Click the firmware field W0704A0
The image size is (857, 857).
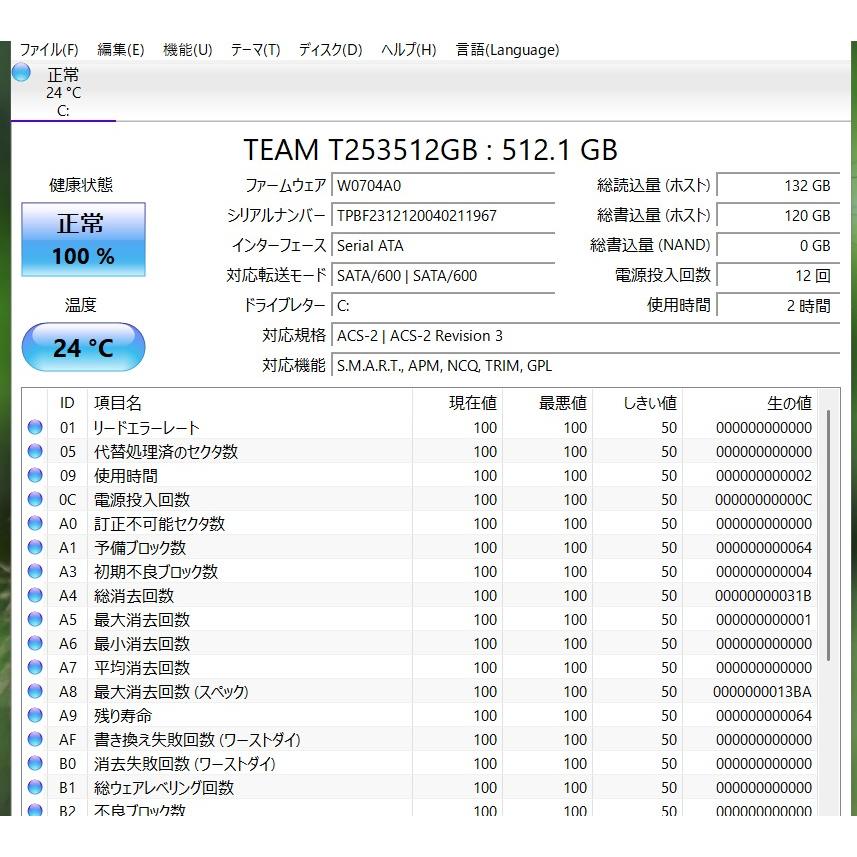[443, 186]
